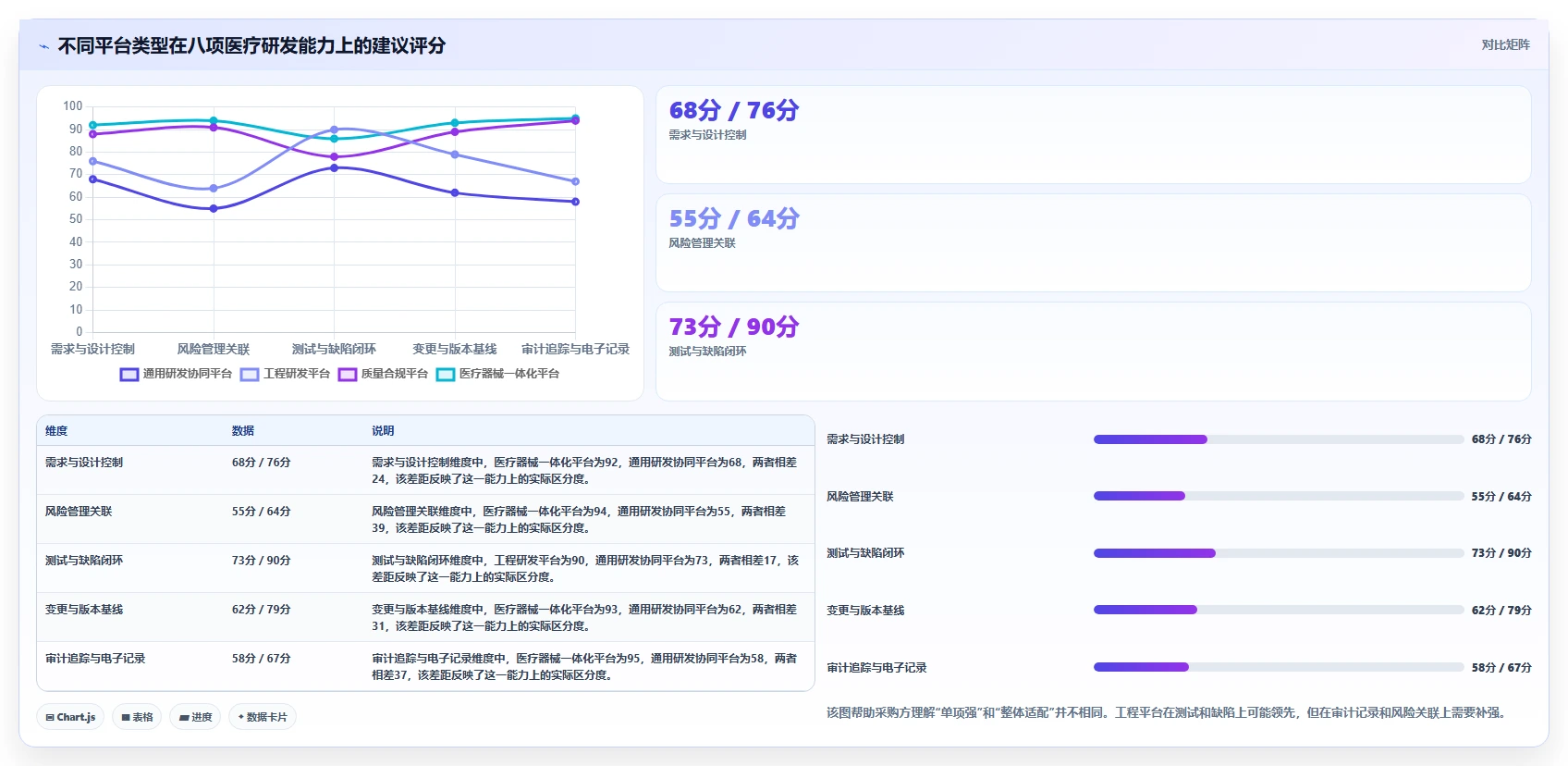Click table value 62分 / 79分
This screenshot has width=1568, height=766.
point(262,610)
